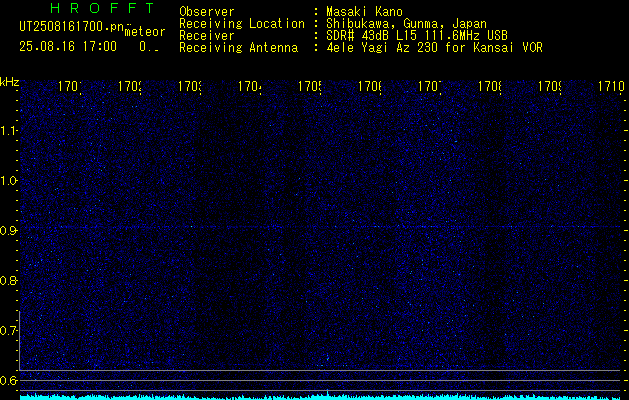This screenshot has width=629, height=400.
Task: Click Shibukawa, Gunma, Japan text
Action: click(x=406, y=24)
